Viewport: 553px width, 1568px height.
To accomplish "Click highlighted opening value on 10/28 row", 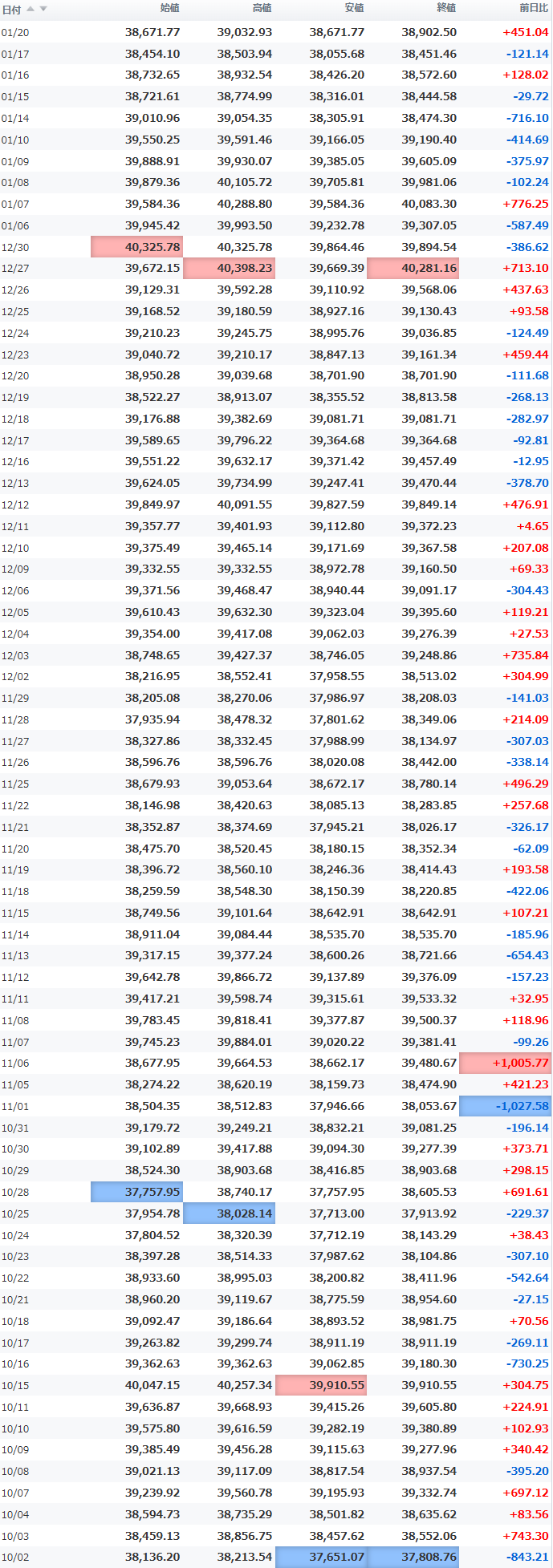I will tap(136, 1192).
